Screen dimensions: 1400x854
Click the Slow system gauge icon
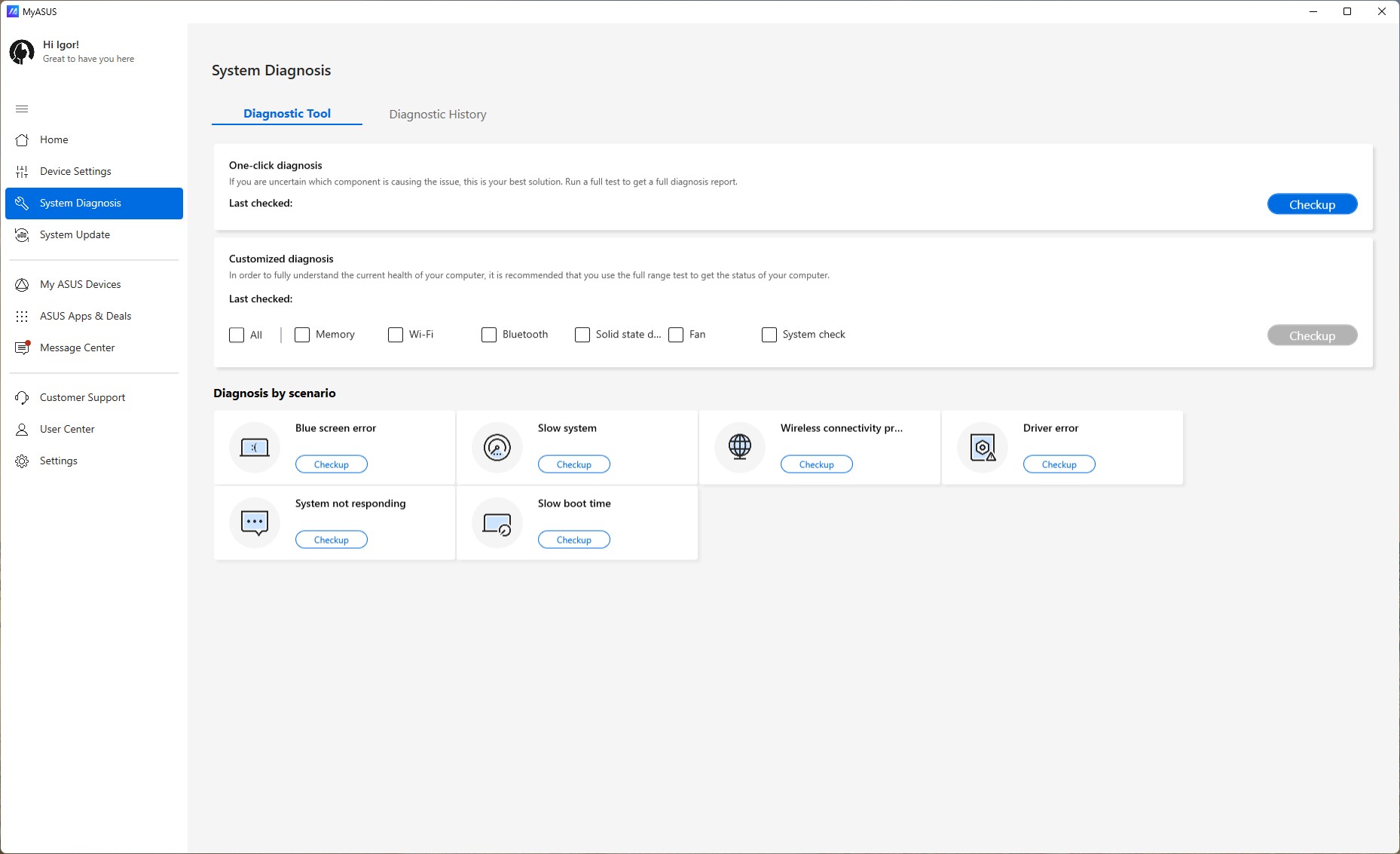click(497, 448)
